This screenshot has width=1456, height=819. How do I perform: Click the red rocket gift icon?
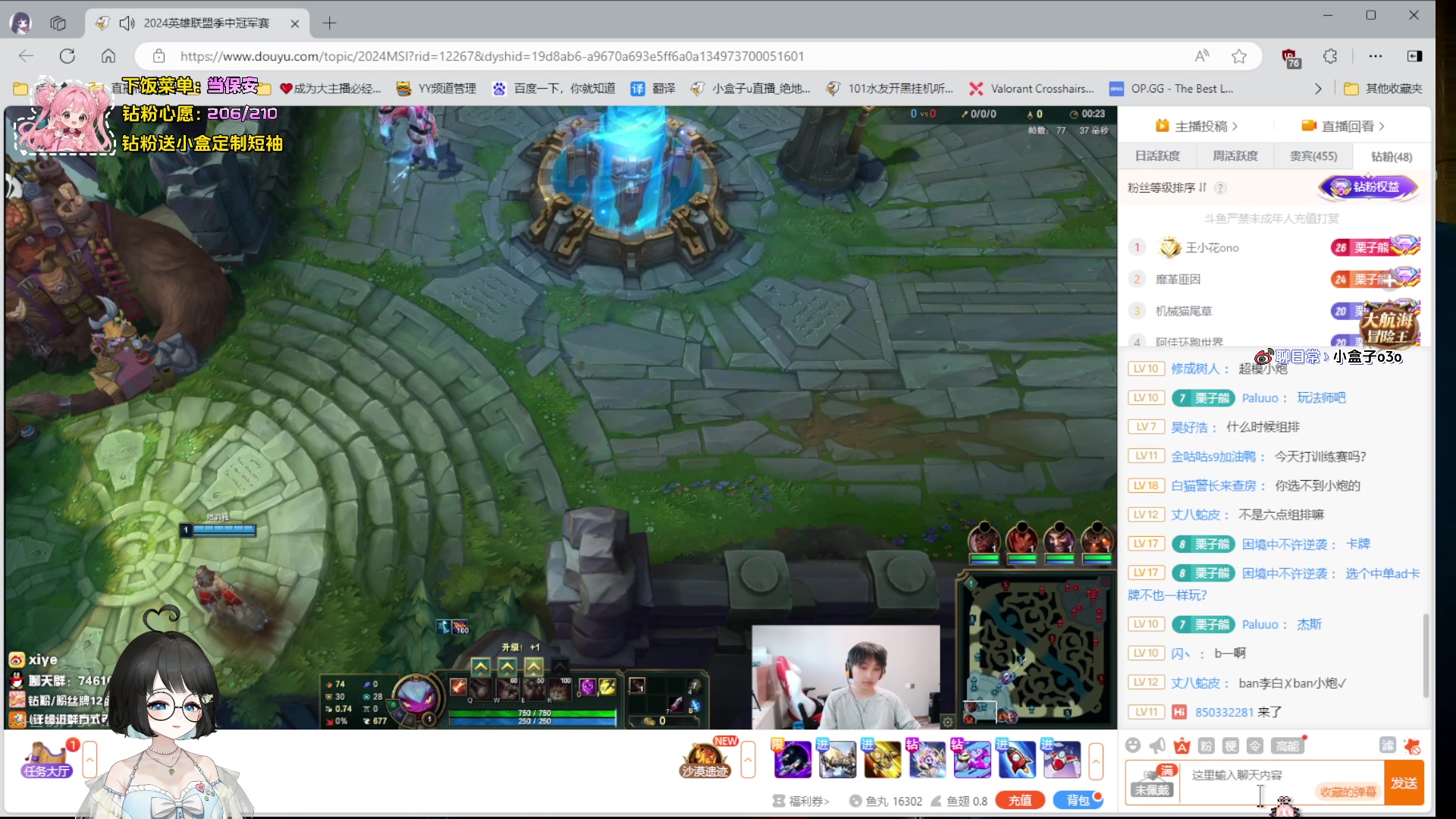pos(1017,759)
